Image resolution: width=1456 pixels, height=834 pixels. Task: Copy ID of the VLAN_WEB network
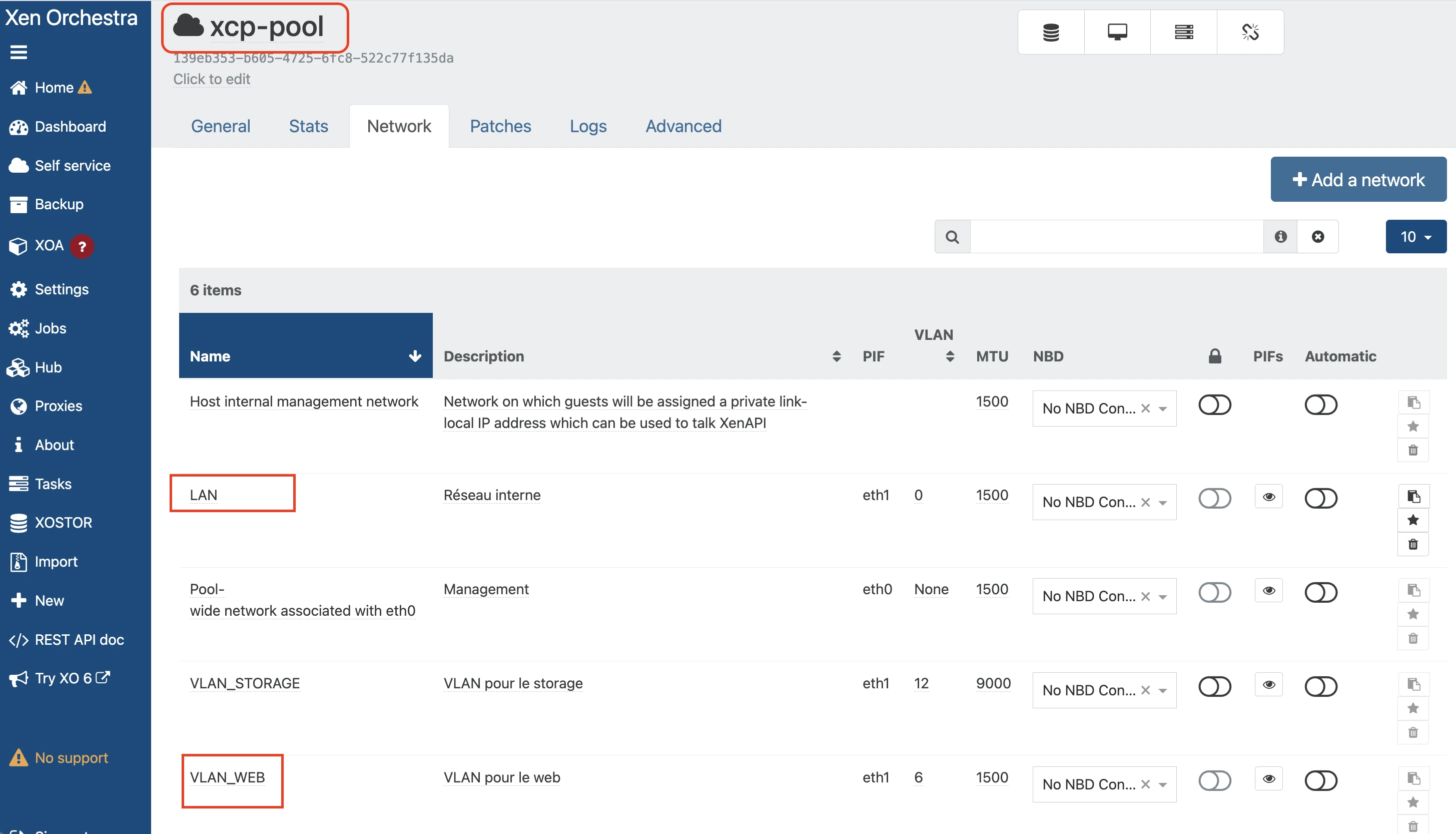pos(1413,778)
